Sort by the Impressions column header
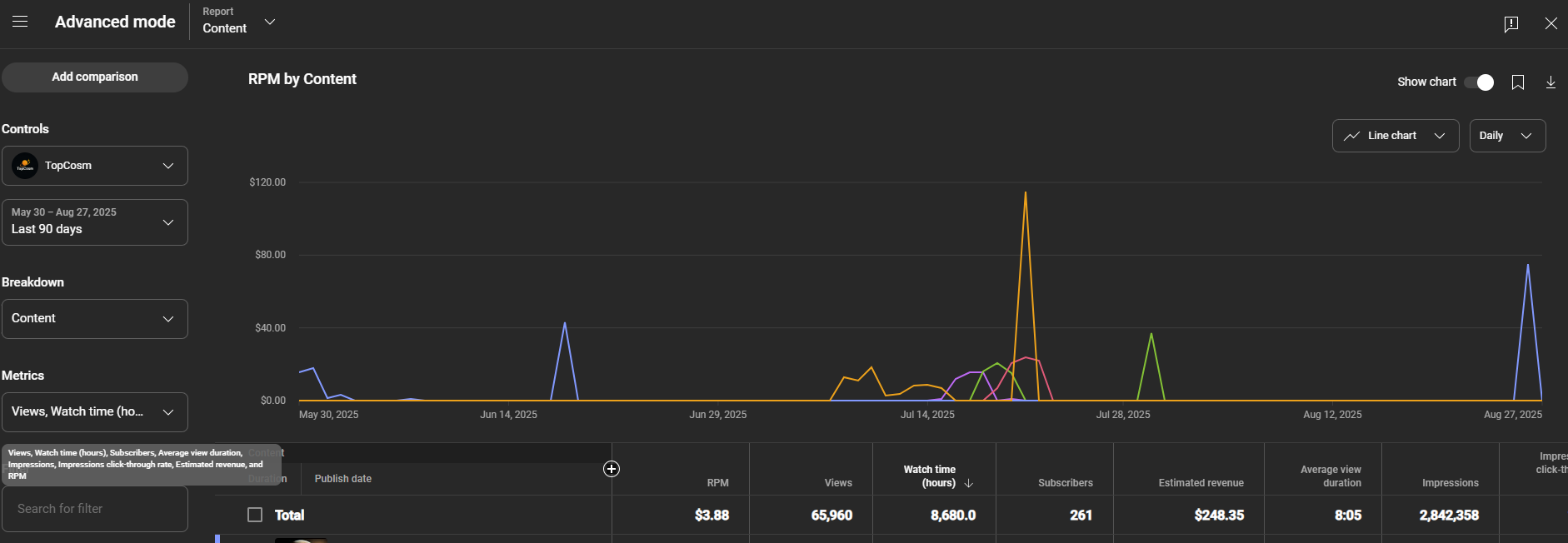This screenshot has height=543, width=1568. [x=1450, y=483]
